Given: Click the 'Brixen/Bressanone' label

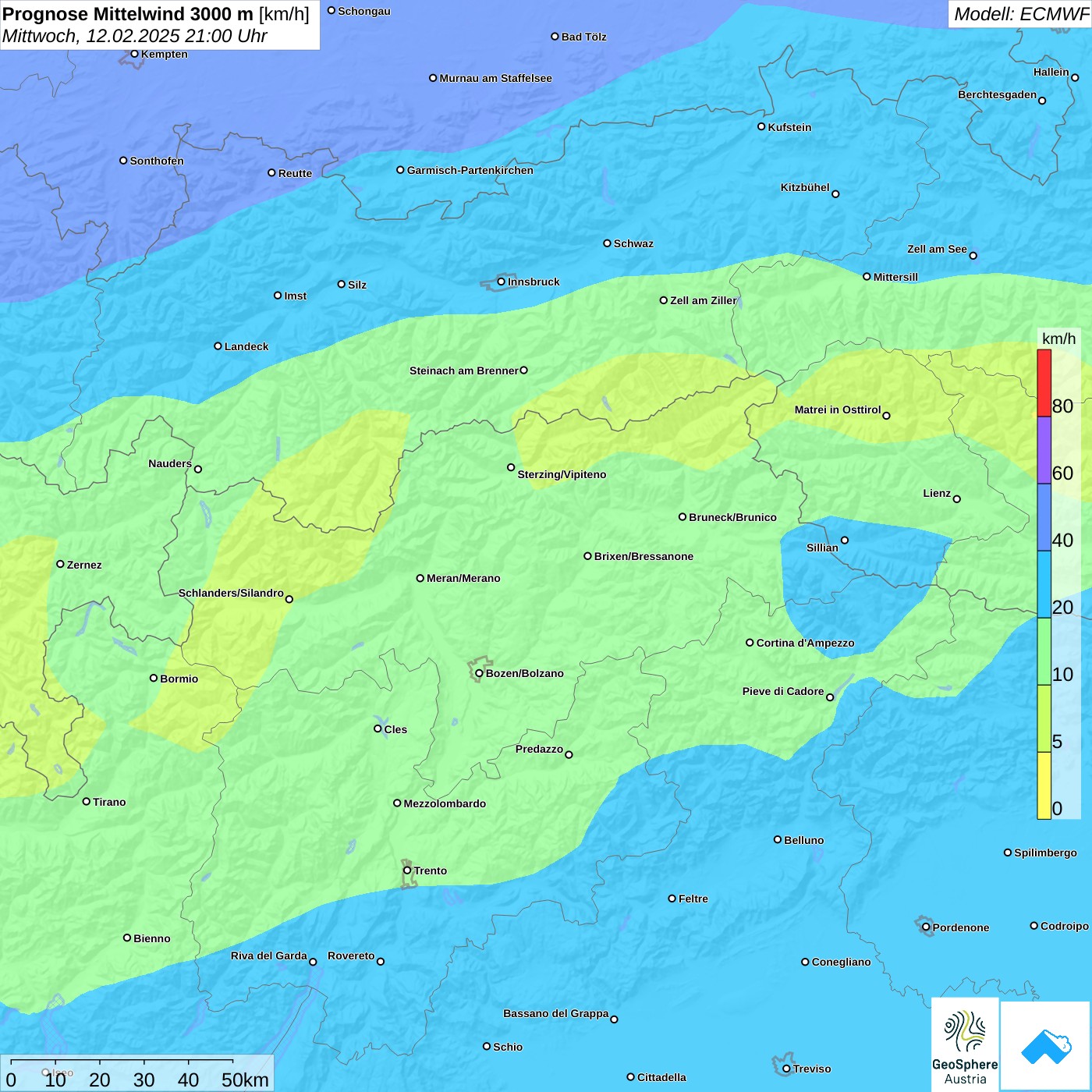Looking at the screenshot, I should coord(643,556).
